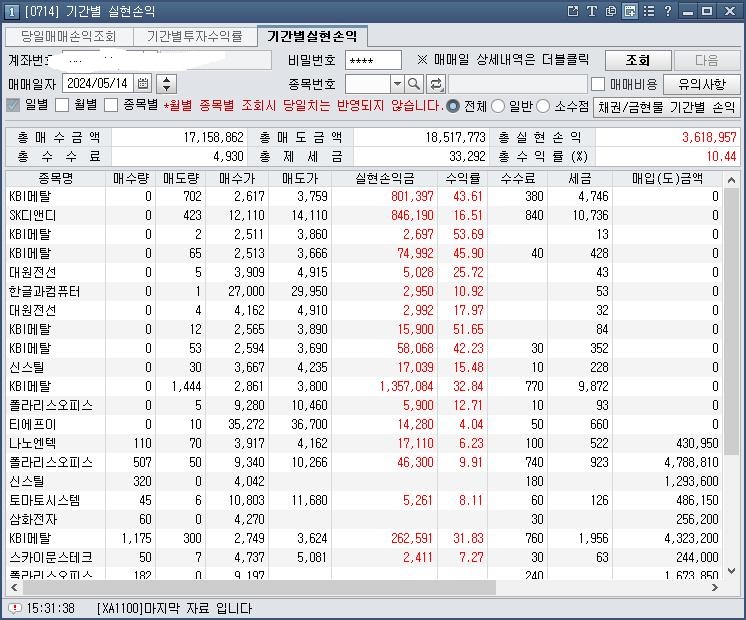The width and height of the screenshot is (746, 620).
Task: Click the stock search magnifier icon
Action: [416, 84]
